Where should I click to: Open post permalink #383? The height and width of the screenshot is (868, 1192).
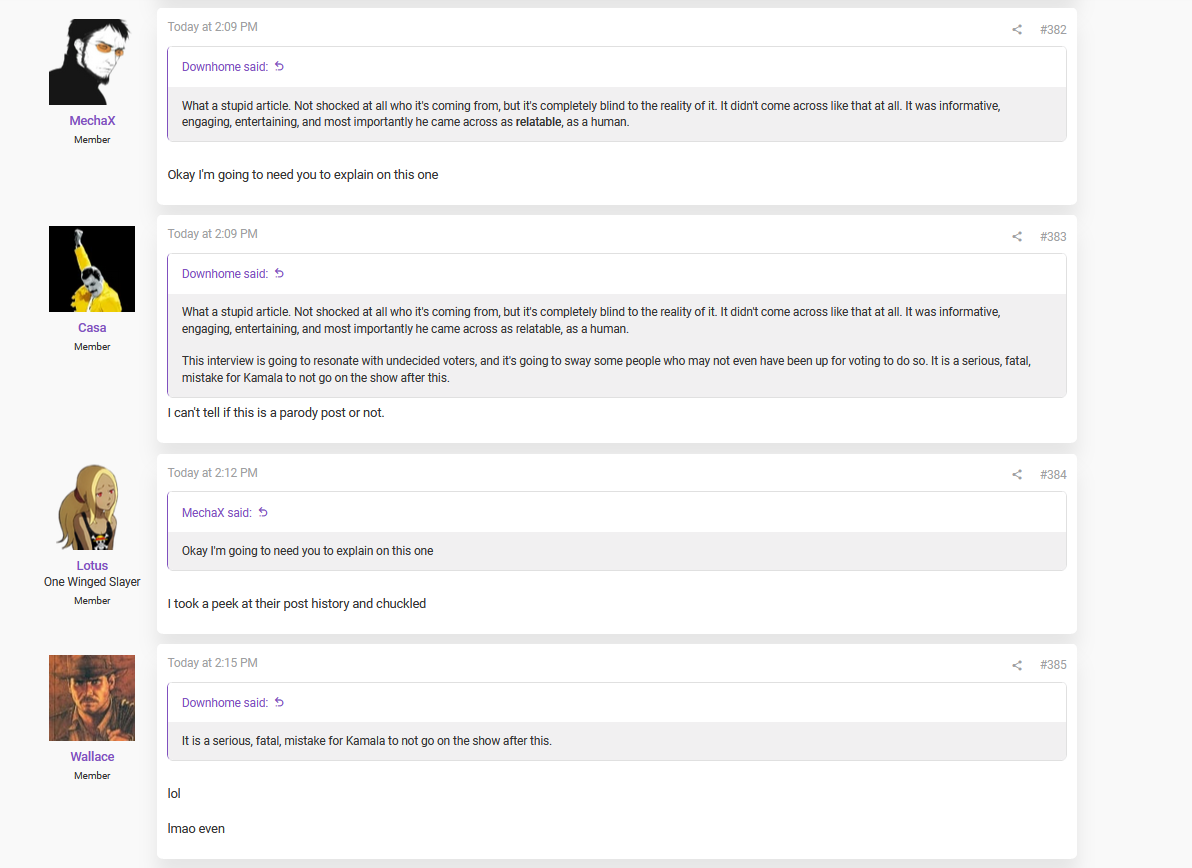(1053, 236)
